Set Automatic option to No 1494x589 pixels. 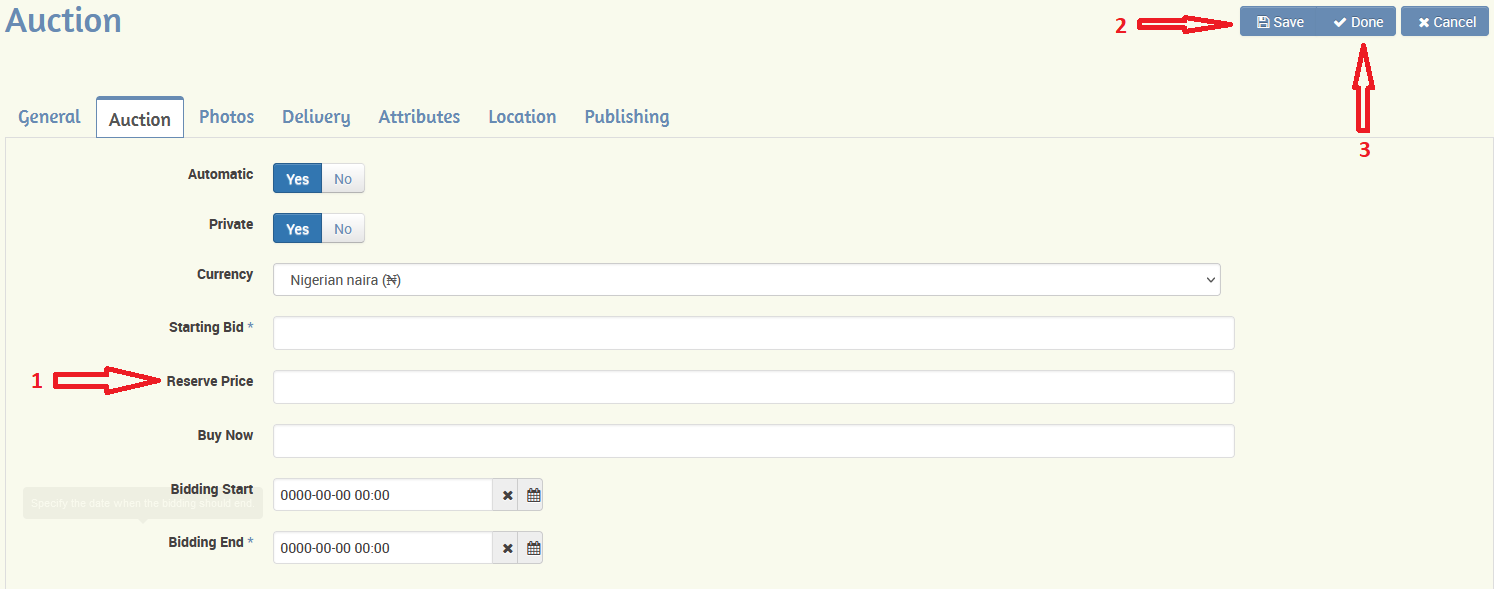[343, 179]
